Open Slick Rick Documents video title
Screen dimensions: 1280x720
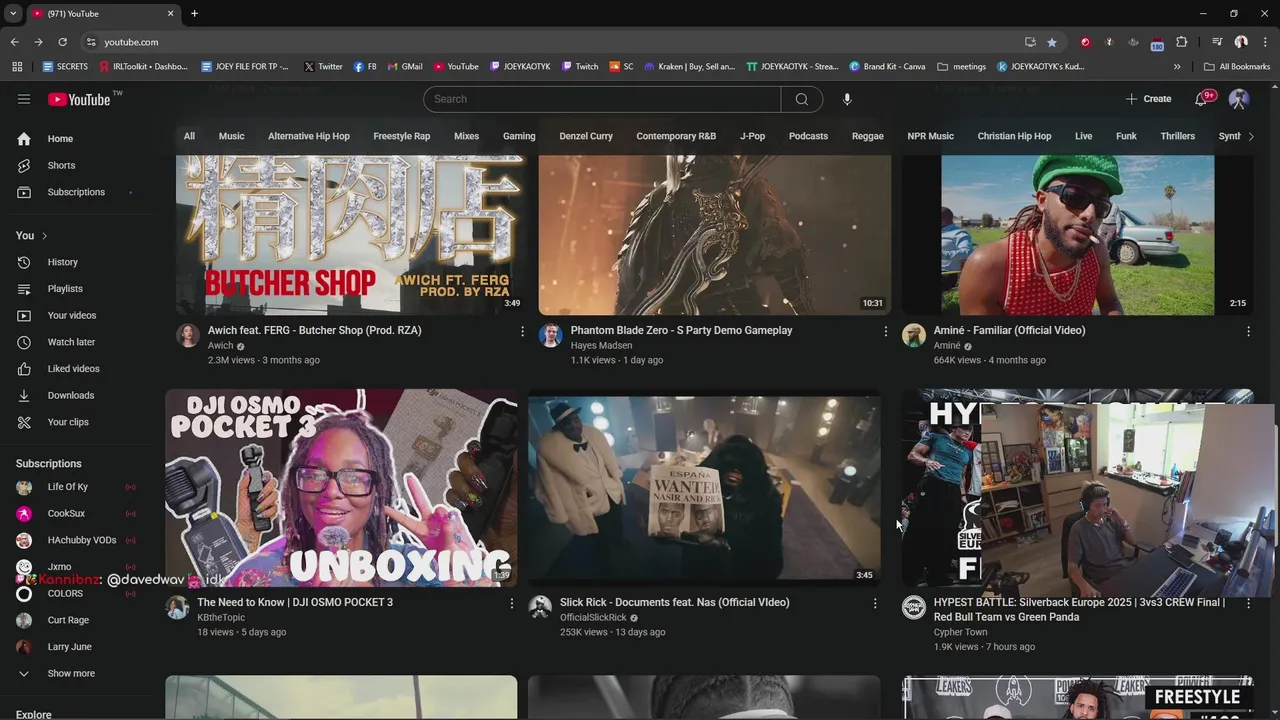click(675, 603)
